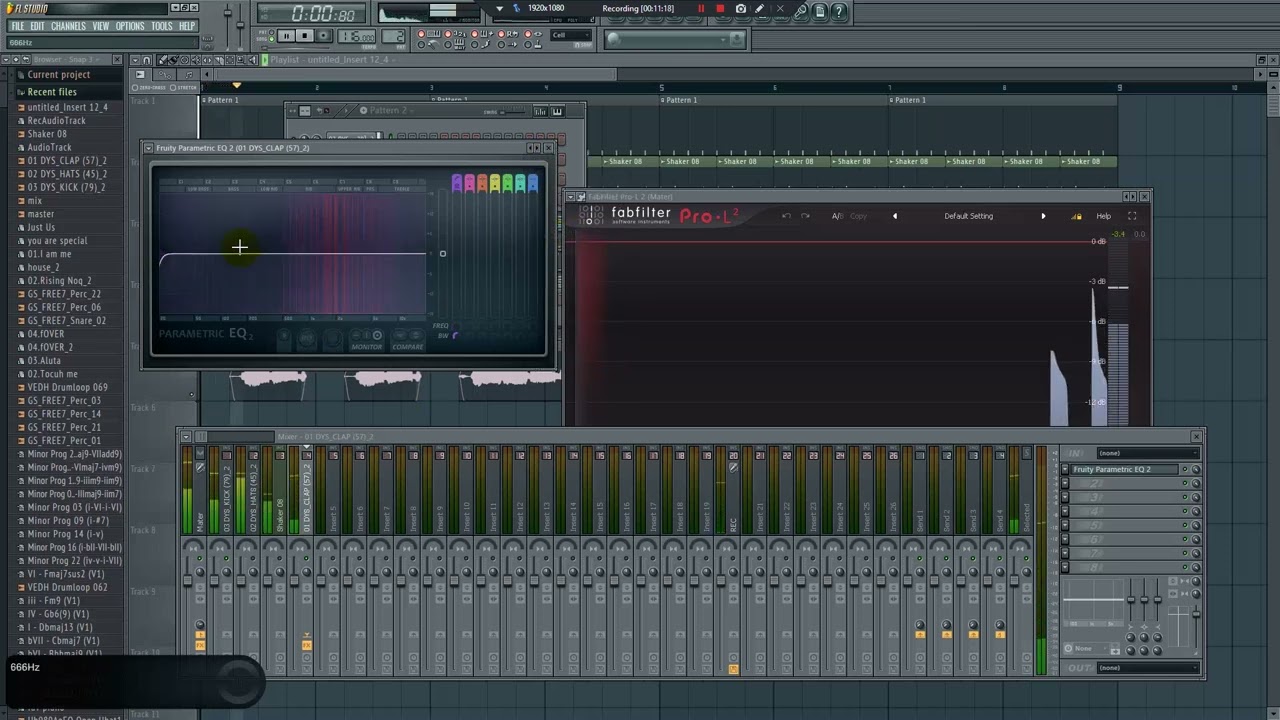Viewport: 1280px width, 720px height.
Task: Toggle the mute light on the Send 1 mixer track
Action: pos(920,558)
